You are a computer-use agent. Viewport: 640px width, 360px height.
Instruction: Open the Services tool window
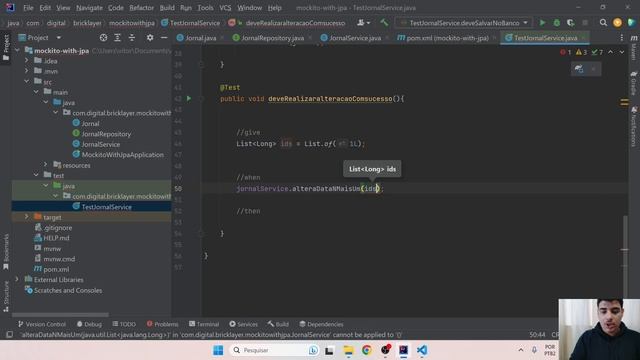coord(243,324)
